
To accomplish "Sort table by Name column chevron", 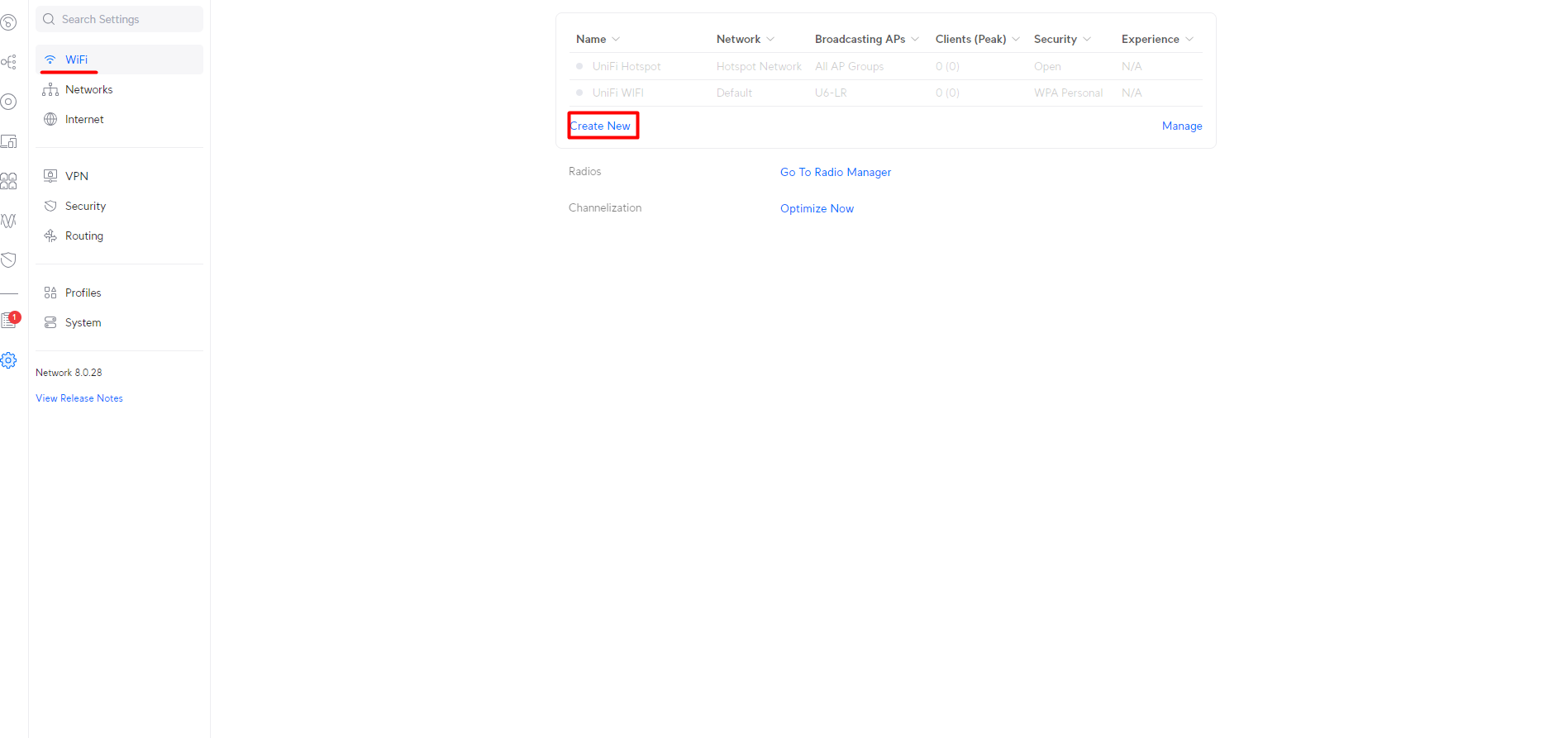I will 616,40.
